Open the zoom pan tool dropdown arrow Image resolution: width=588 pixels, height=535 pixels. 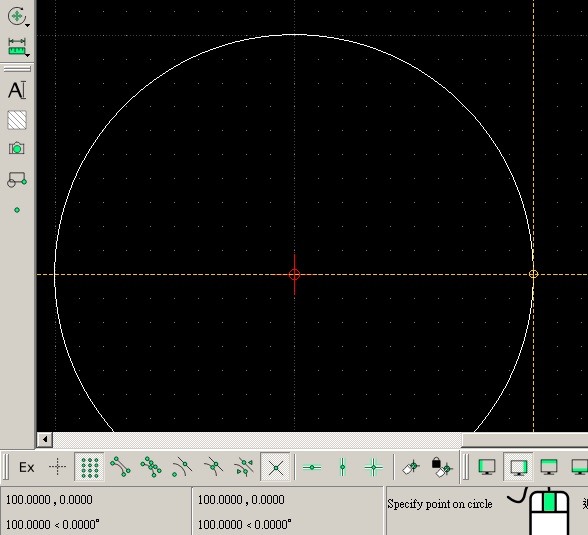tap(27, 25)
